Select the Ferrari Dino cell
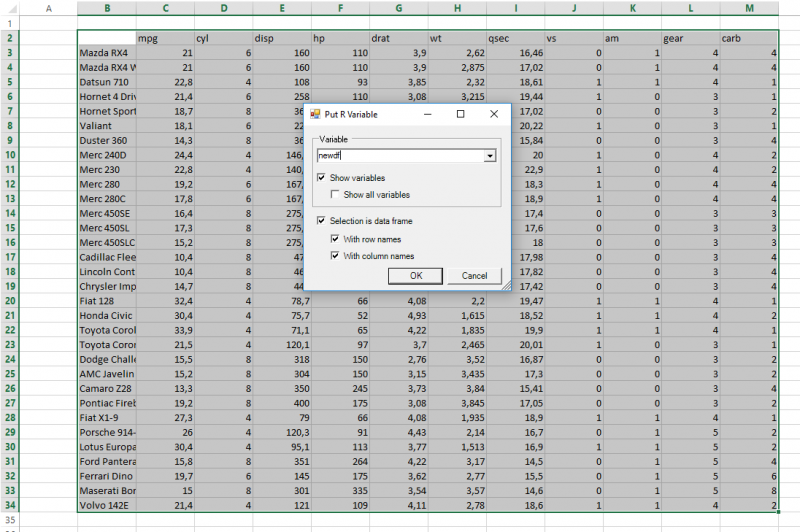This screenshot has height=532, width=800. point(107,476)
